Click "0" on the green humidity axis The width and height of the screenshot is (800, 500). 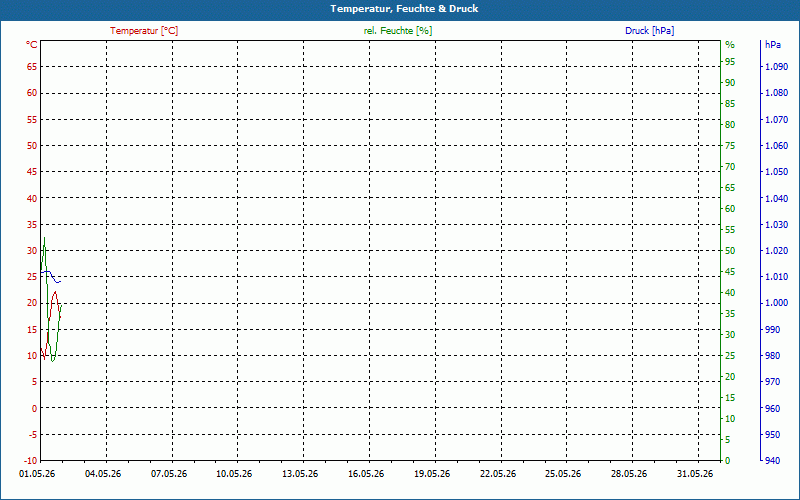coord(728,461)
